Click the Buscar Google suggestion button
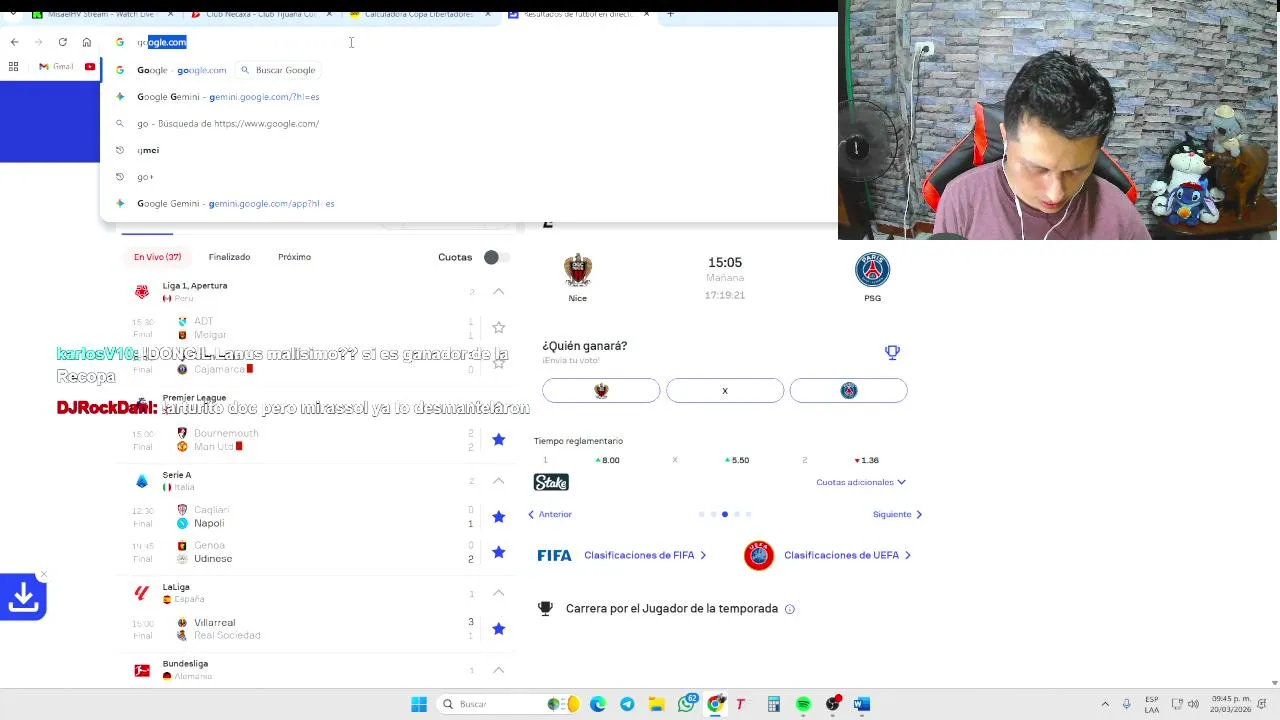Image resolution: width=1280 pixels, height=720 pixels. coord(278,70)
